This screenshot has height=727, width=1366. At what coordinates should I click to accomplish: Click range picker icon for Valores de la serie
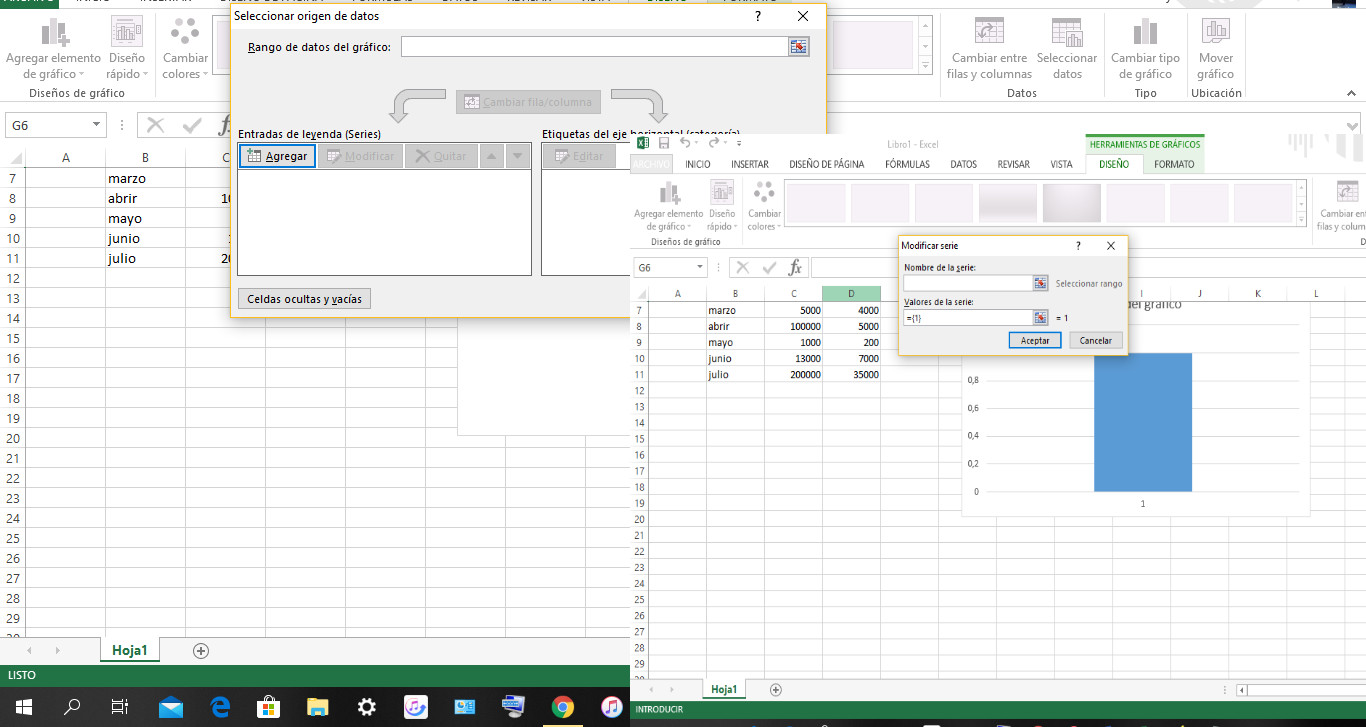pyautogui.click(x=1040, y=317)
